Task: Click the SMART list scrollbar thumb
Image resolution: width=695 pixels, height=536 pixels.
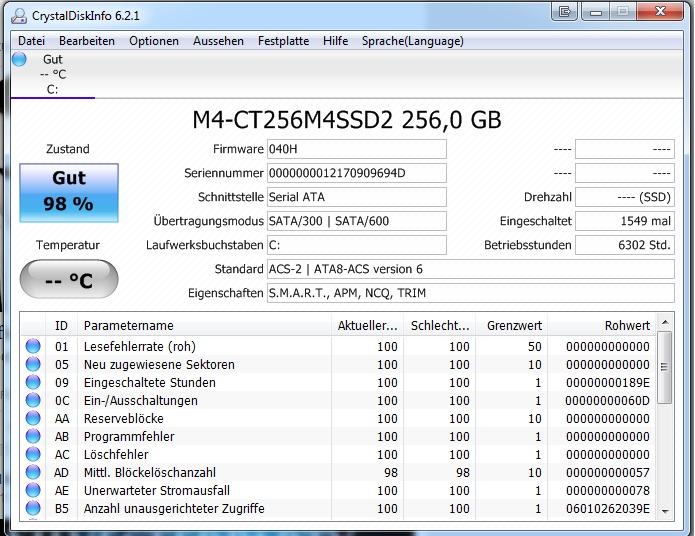Action: pos(664,367)
